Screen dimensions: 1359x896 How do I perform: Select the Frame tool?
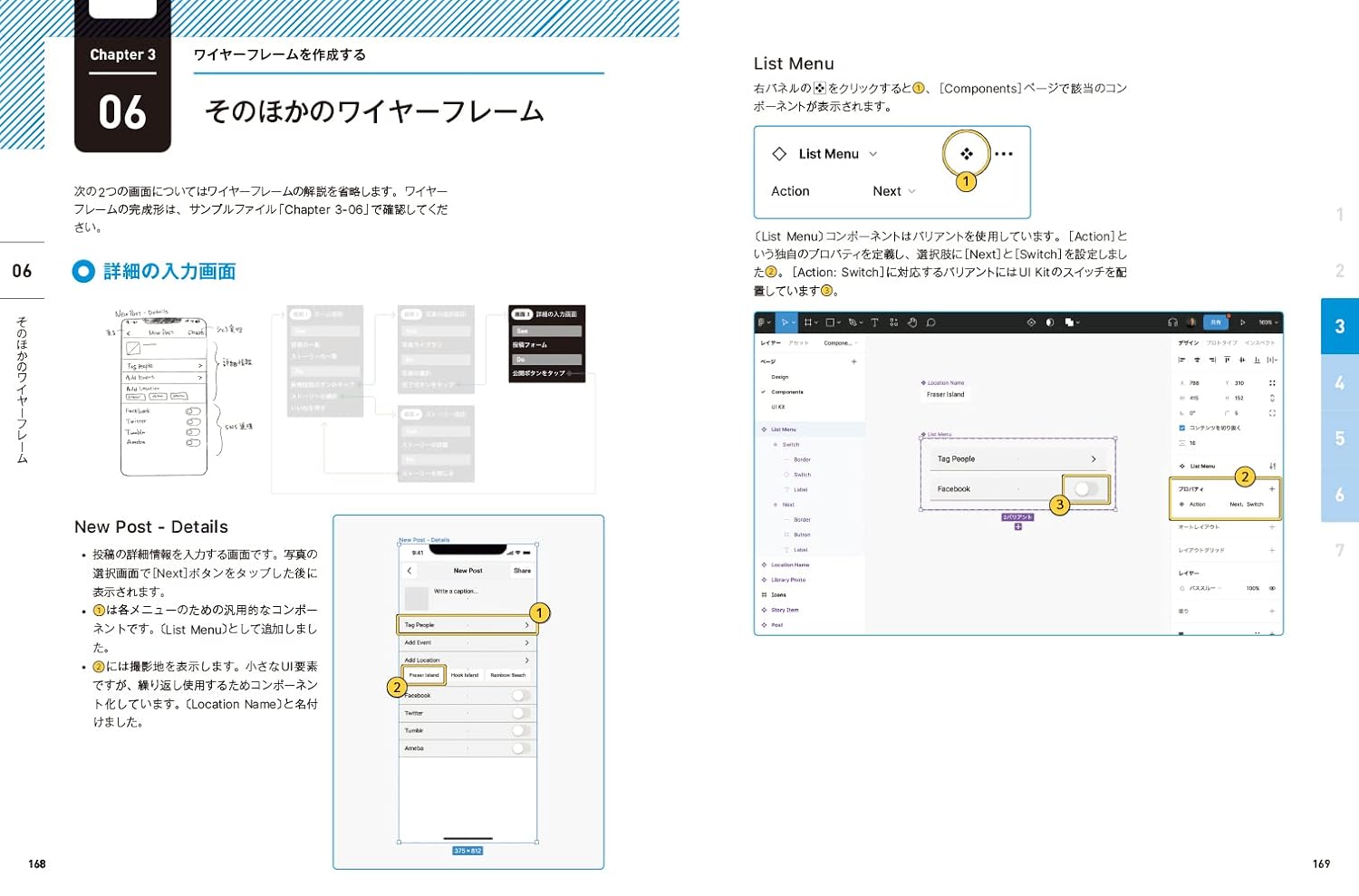click(x=809, y=322)
